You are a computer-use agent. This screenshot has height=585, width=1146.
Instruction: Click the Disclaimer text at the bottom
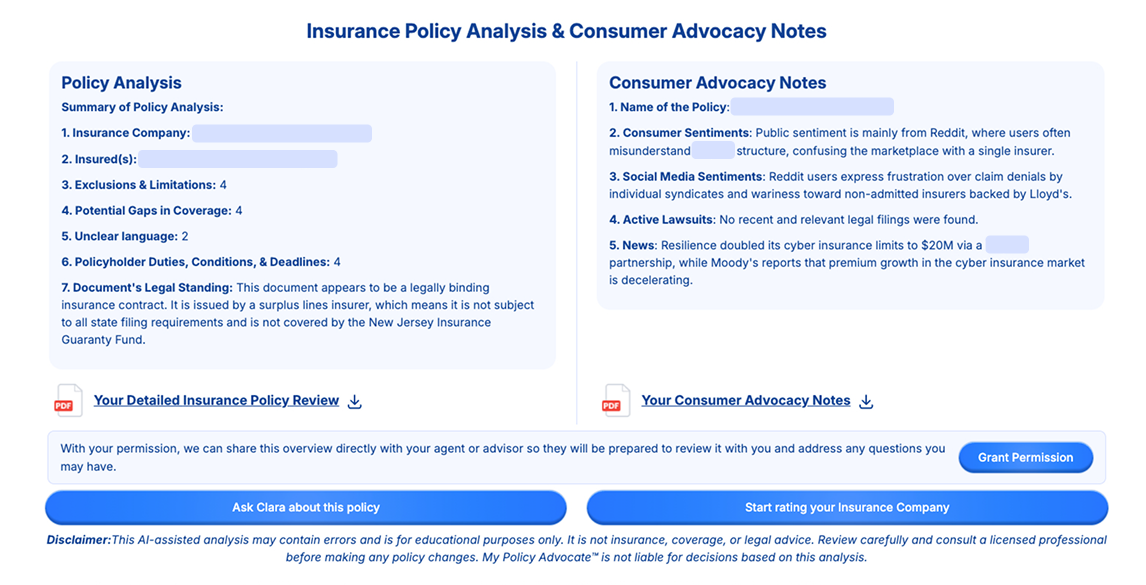[x=576, y=548]
